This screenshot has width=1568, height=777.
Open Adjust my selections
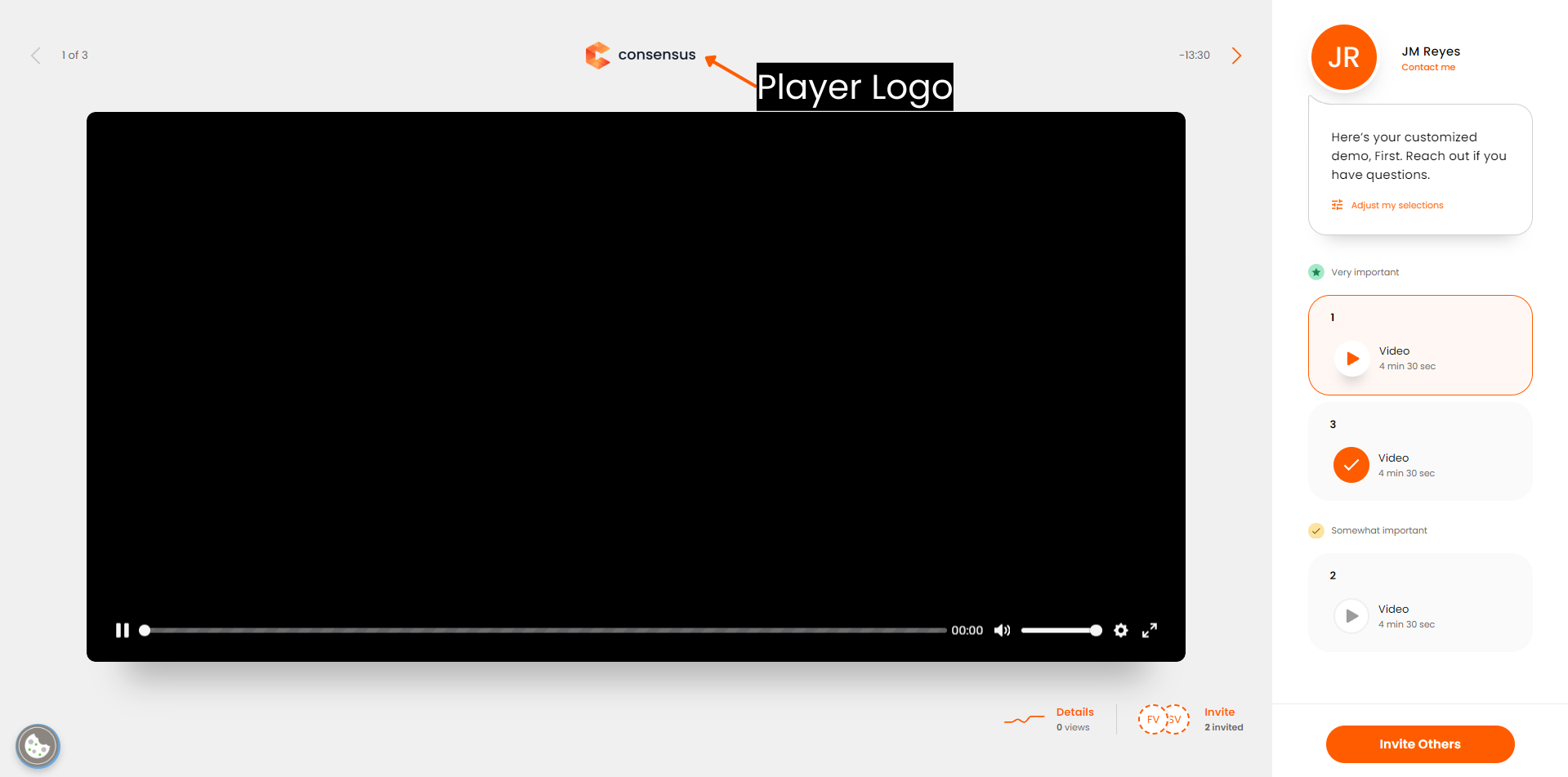pyautogui.click(x=1396, y=205)
